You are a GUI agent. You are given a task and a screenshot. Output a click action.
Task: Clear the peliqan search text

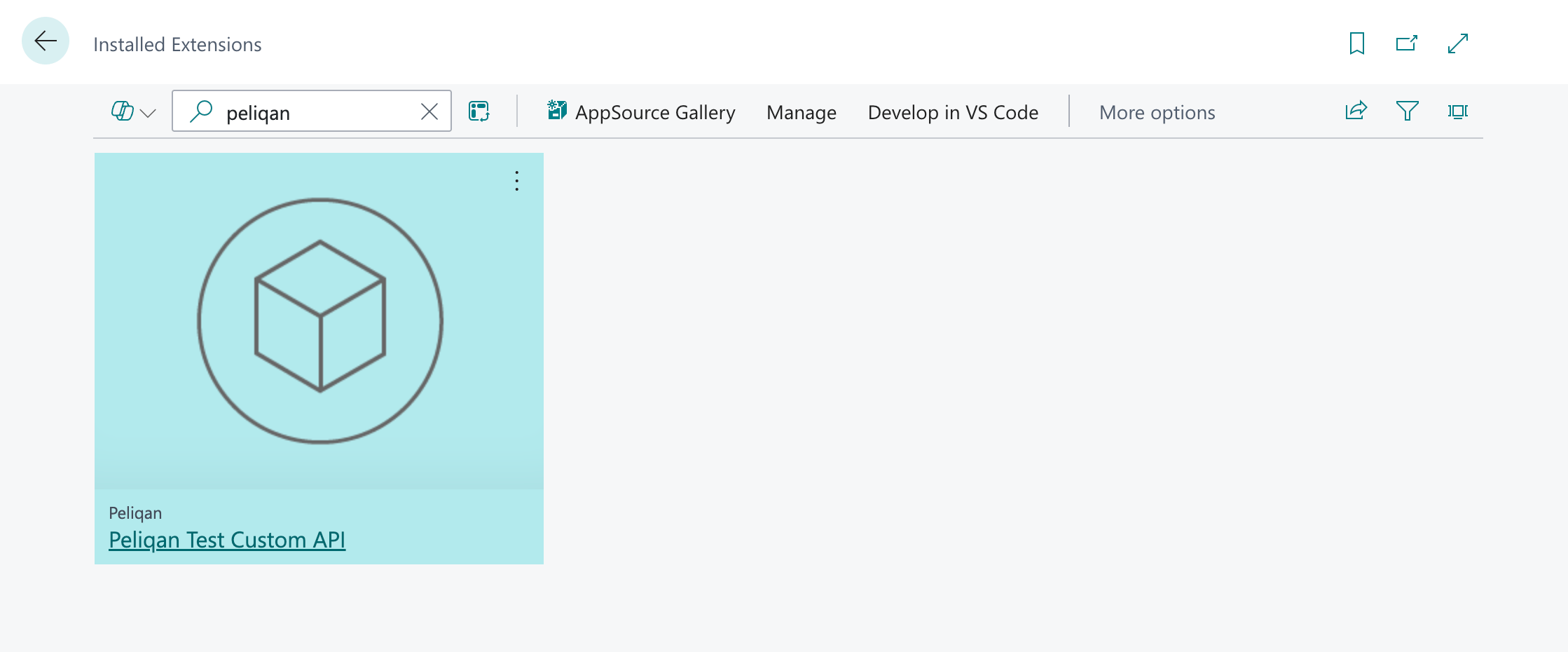(429, 111)
